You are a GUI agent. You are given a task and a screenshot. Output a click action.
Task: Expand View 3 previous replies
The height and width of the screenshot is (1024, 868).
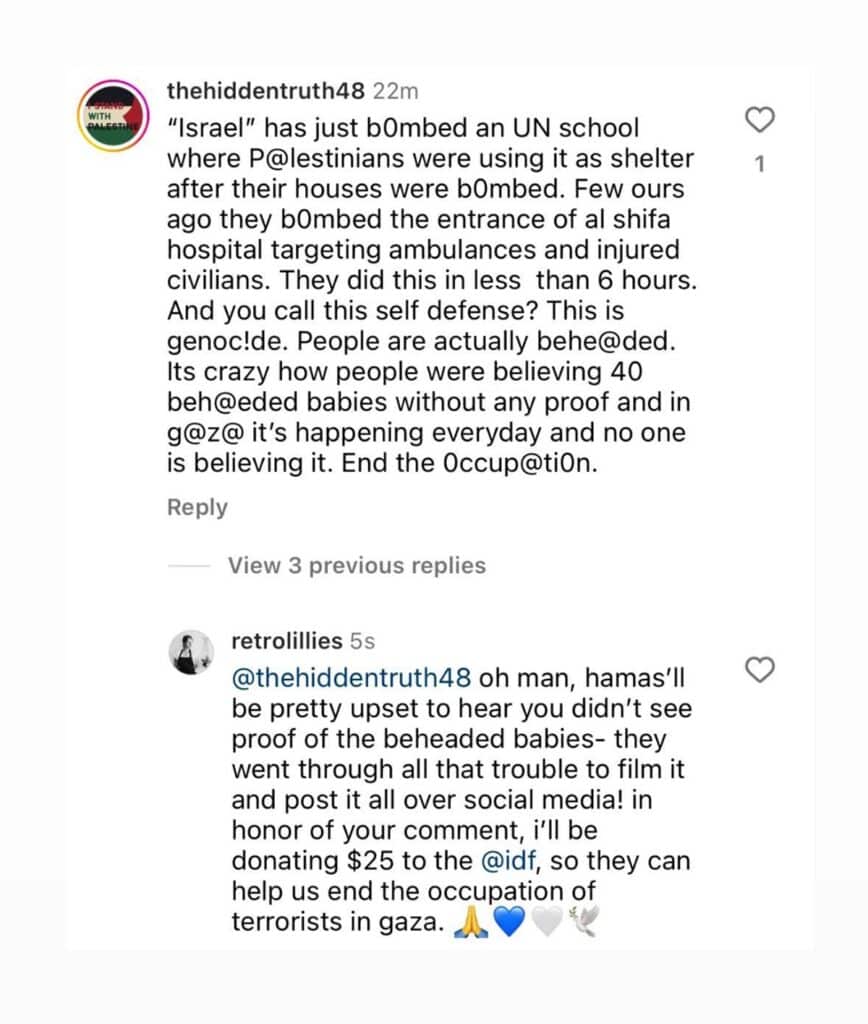click(356, 565)
